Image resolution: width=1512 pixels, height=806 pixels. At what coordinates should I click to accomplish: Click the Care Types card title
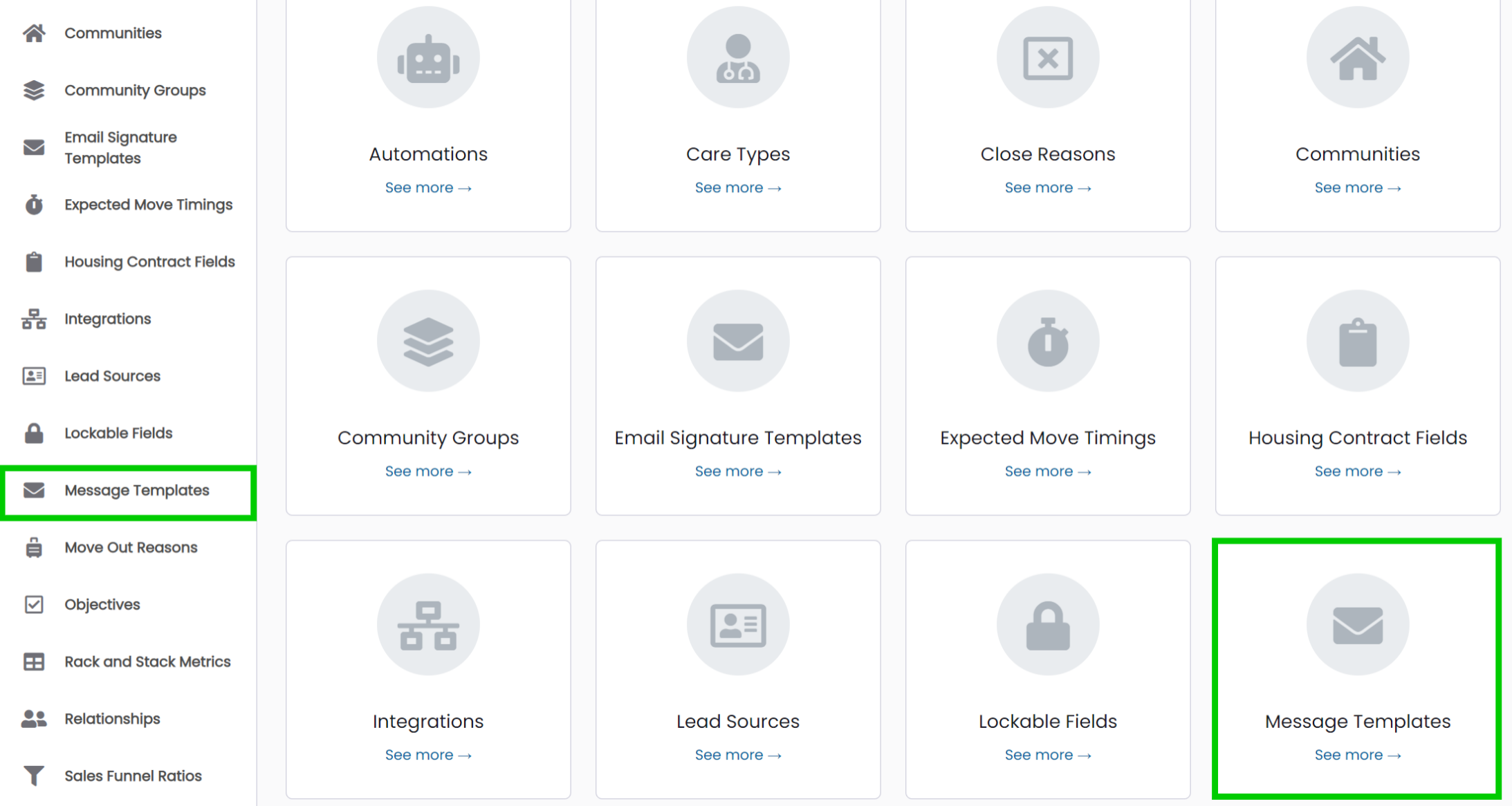click(x=738, y=154)
